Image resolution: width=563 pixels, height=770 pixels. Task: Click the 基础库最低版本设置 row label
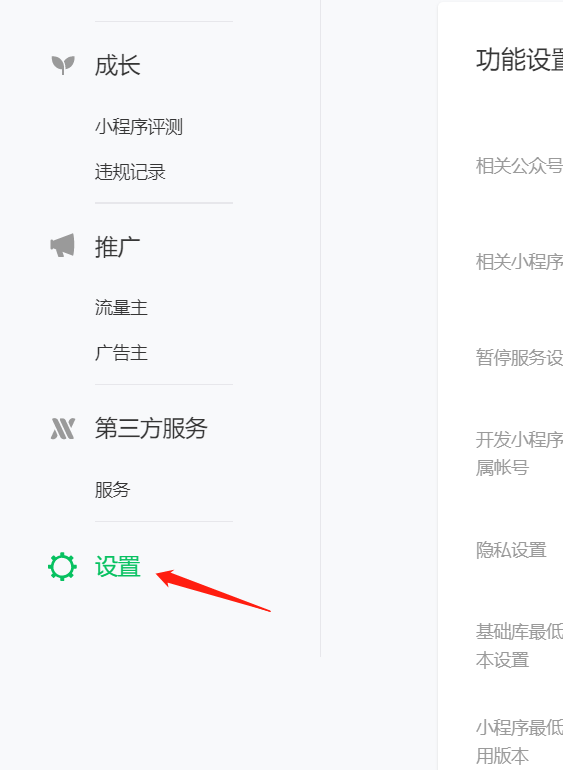click(519, 646)
